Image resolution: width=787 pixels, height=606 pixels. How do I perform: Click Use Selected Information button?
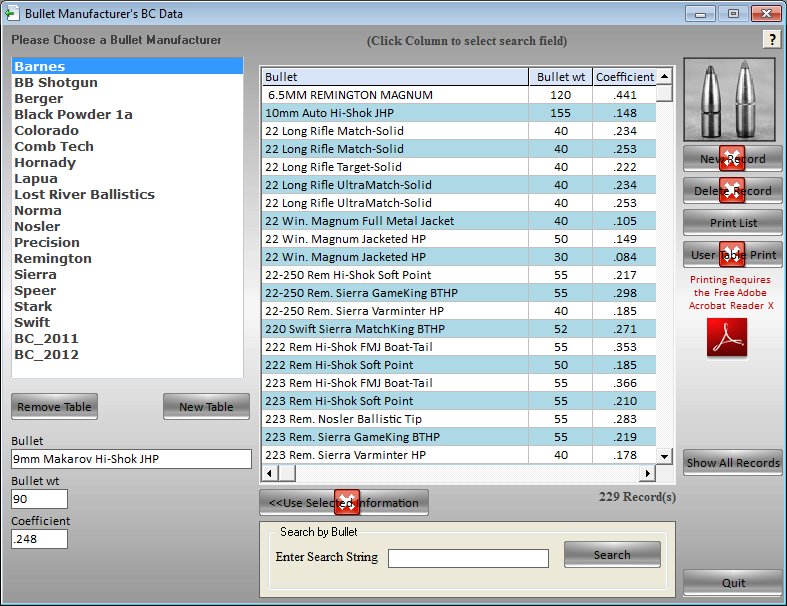click(x=344, y=503)
